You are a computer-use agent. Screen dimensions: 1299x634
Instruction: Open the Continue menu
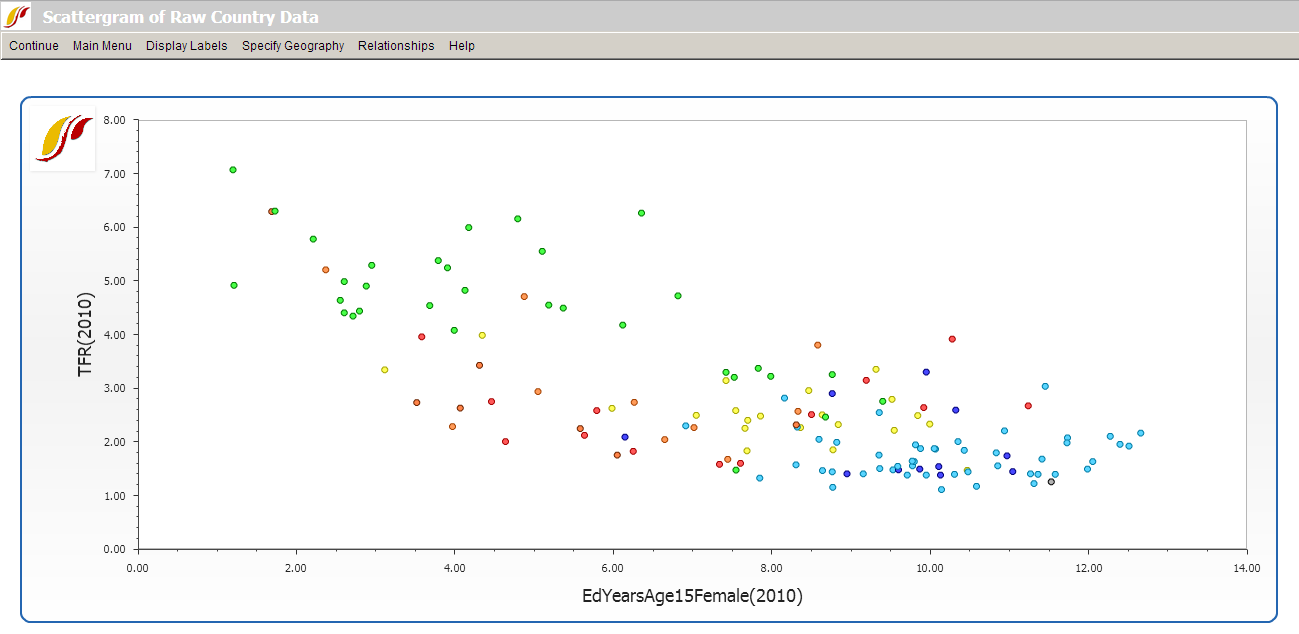pos(34,46)
